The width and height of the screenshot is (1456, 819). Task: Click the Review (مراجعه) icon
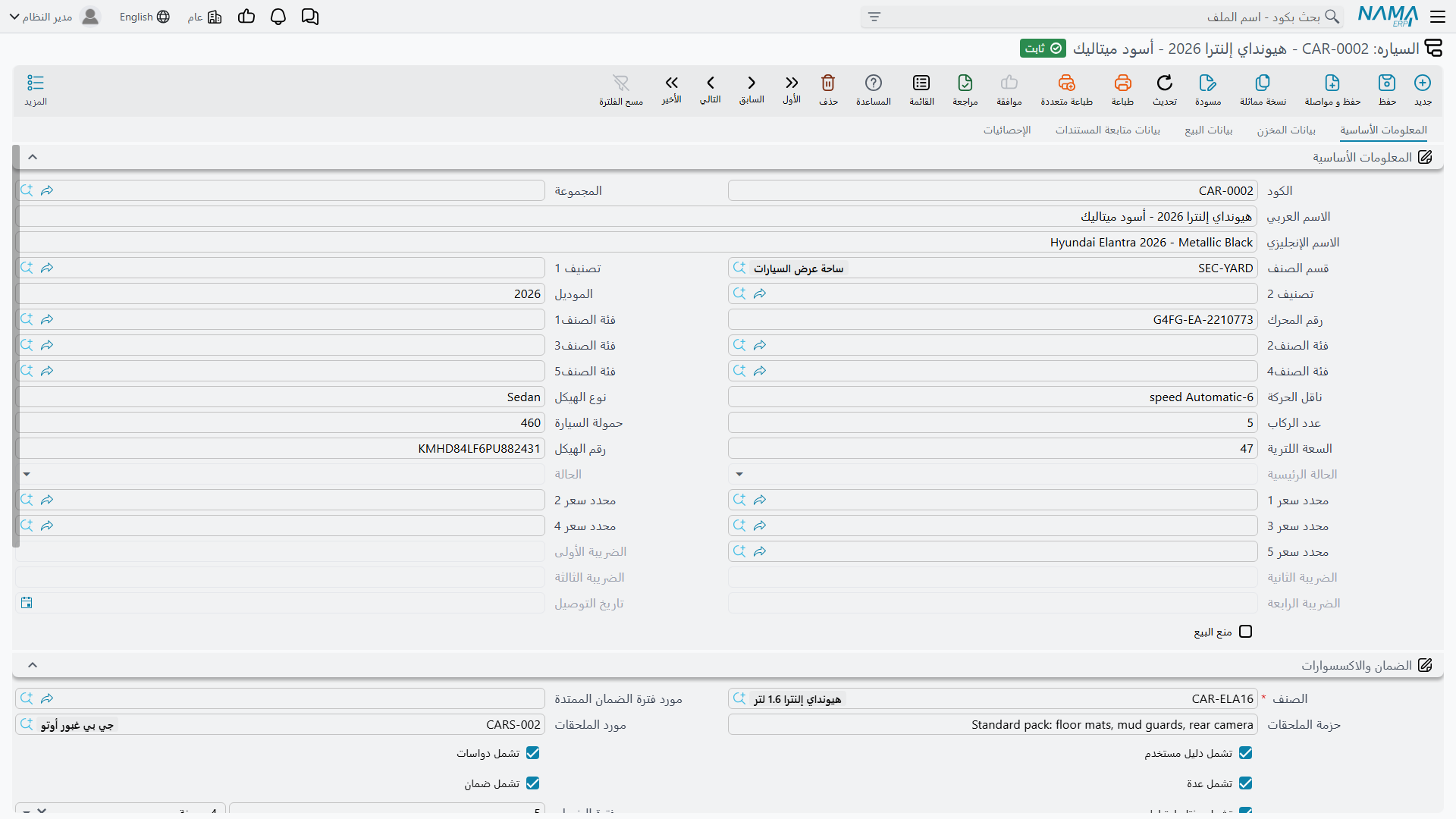[965, 89]
